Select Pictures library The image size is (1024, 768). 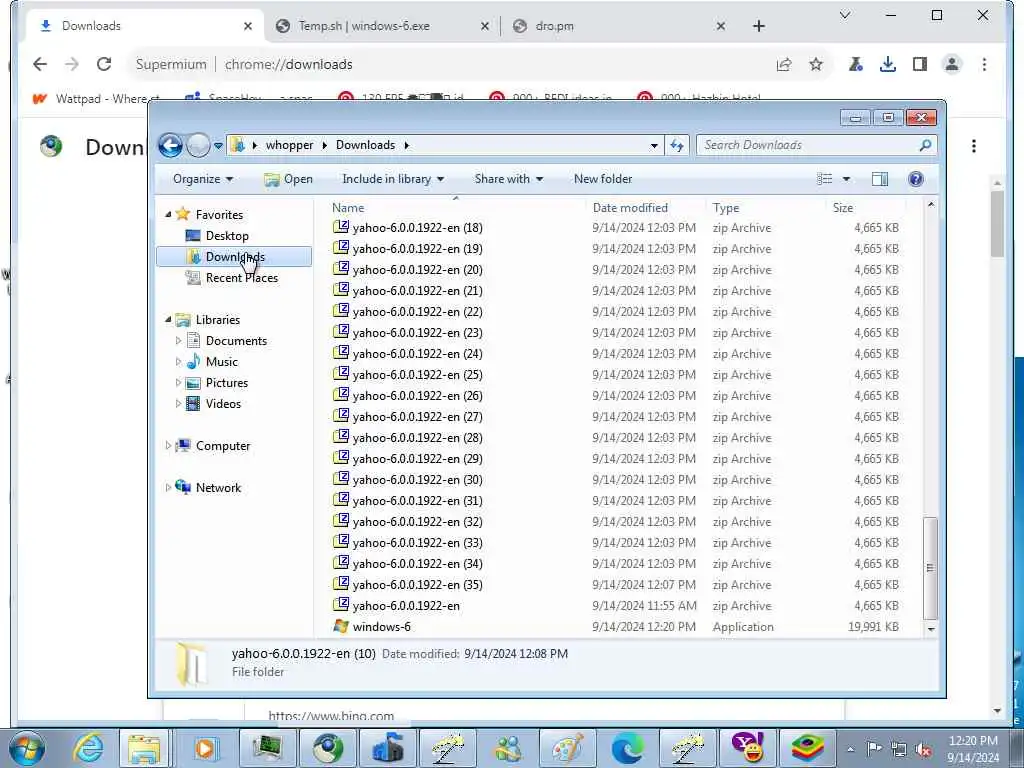pyautogui.click(x=226, y=383)
